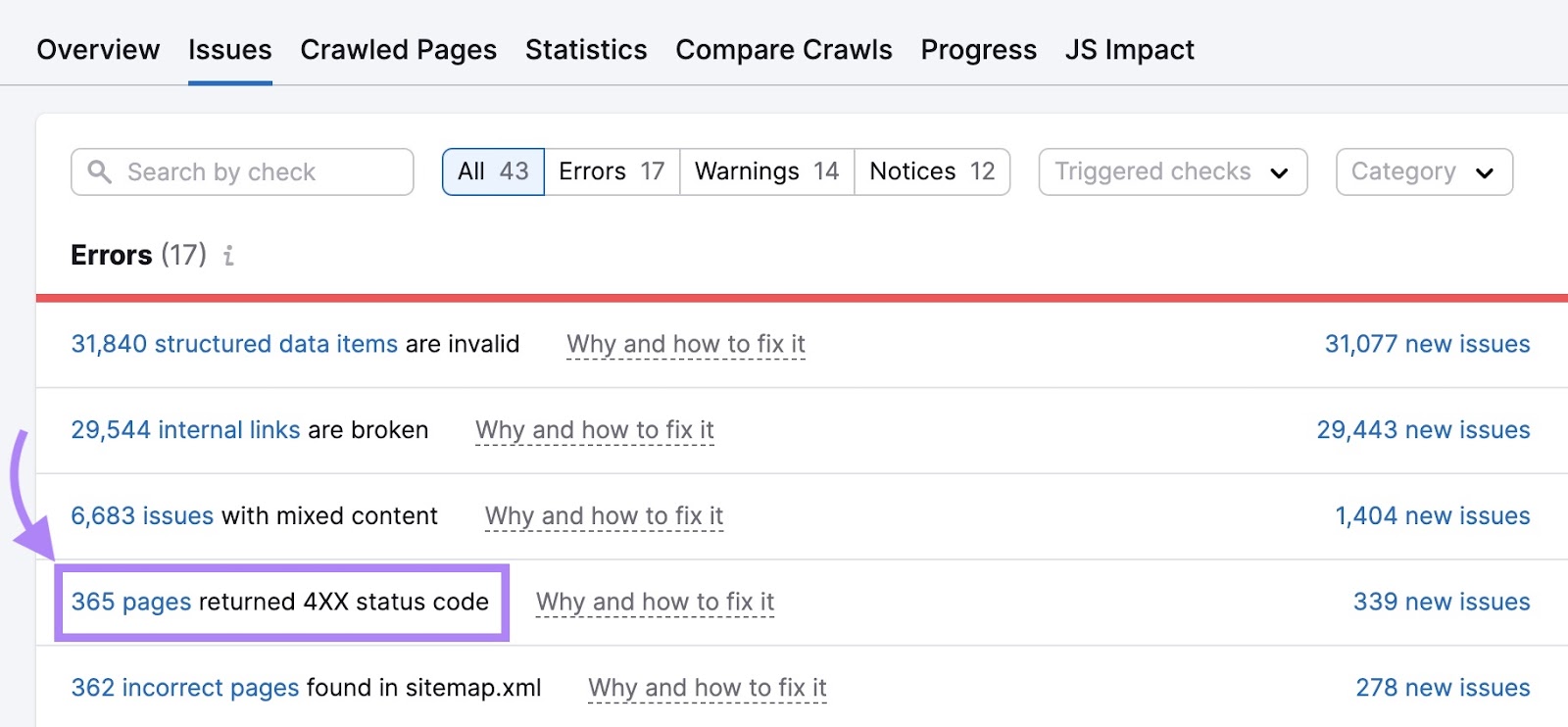Viewport: 1568px width, 727px height.
Task: Open 31,840 structured data items link
Action: pyautogui.click(x=234, y=344)
